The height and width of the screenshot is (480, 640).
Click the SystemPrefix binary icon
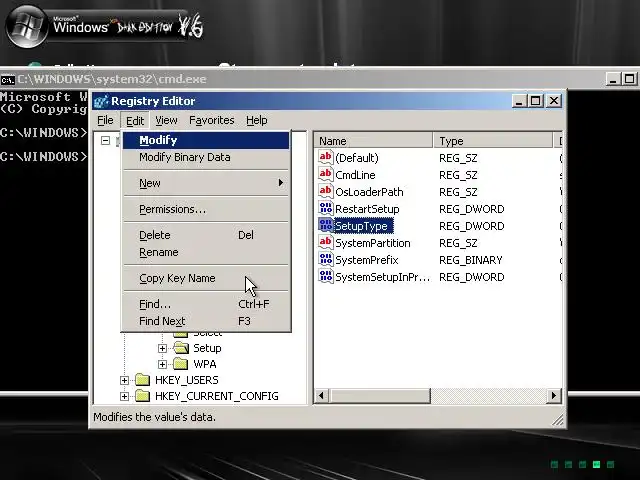pyautogui.click(x=325, y=260)
